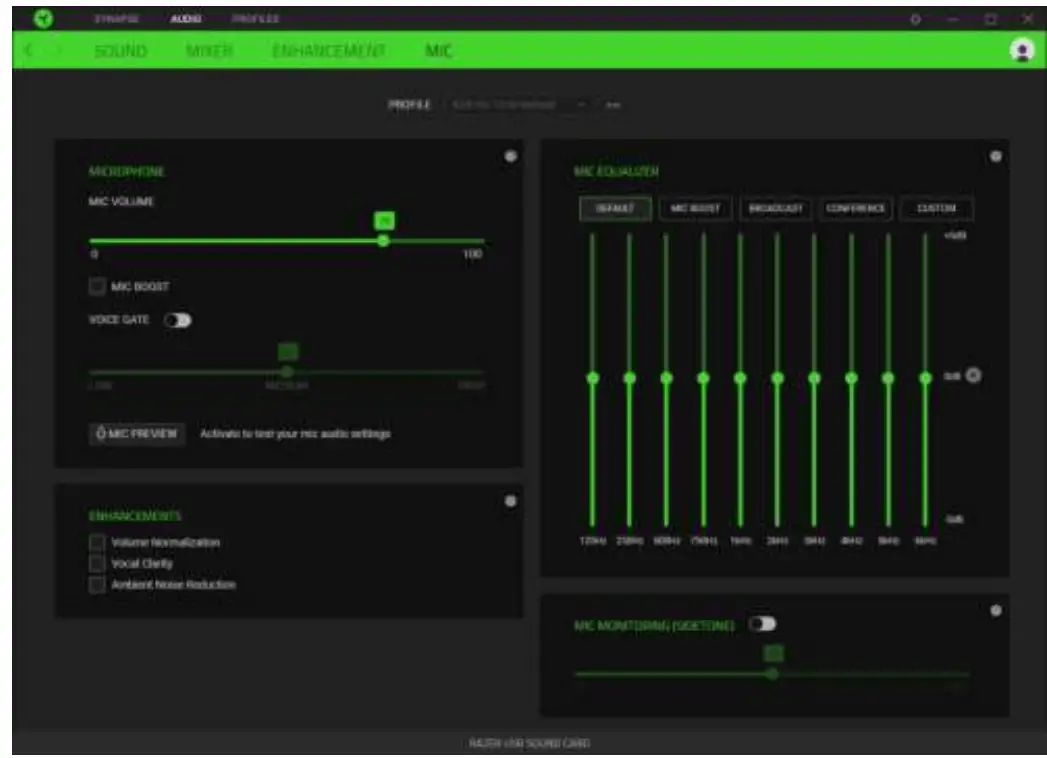This screenshot has height=758, width=1047.
Task: Click the 250Hz equalizer band handle
Action: pos(629,378)
